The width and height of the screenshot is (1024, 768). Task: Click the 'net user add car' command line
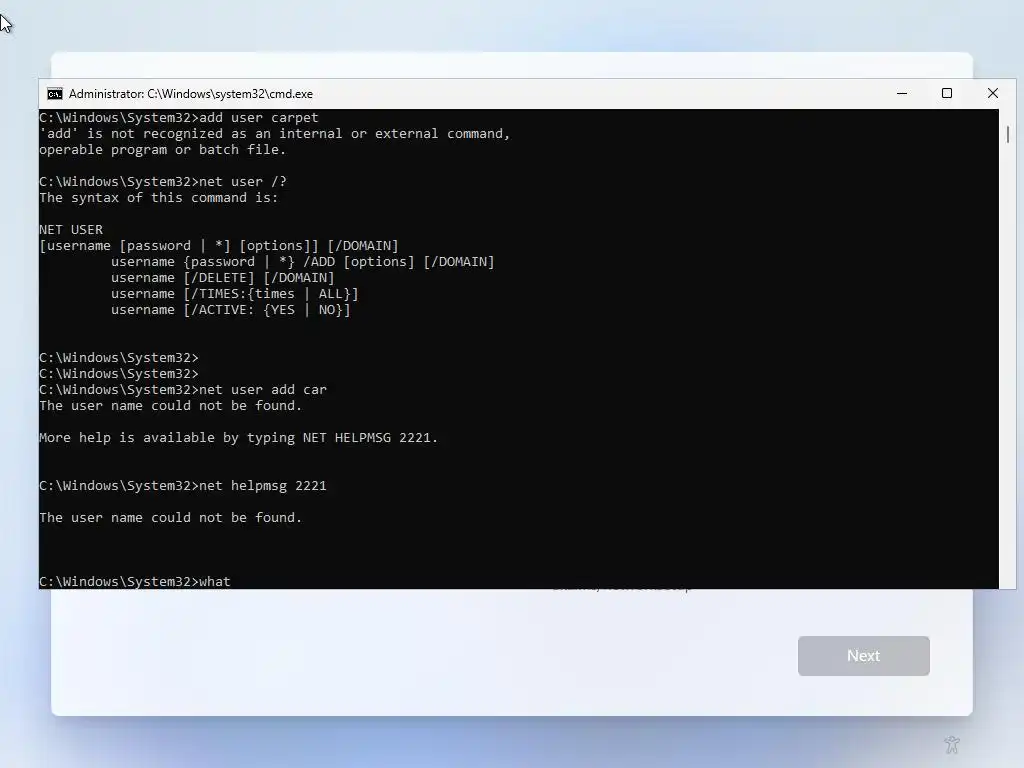pos(183,390)
